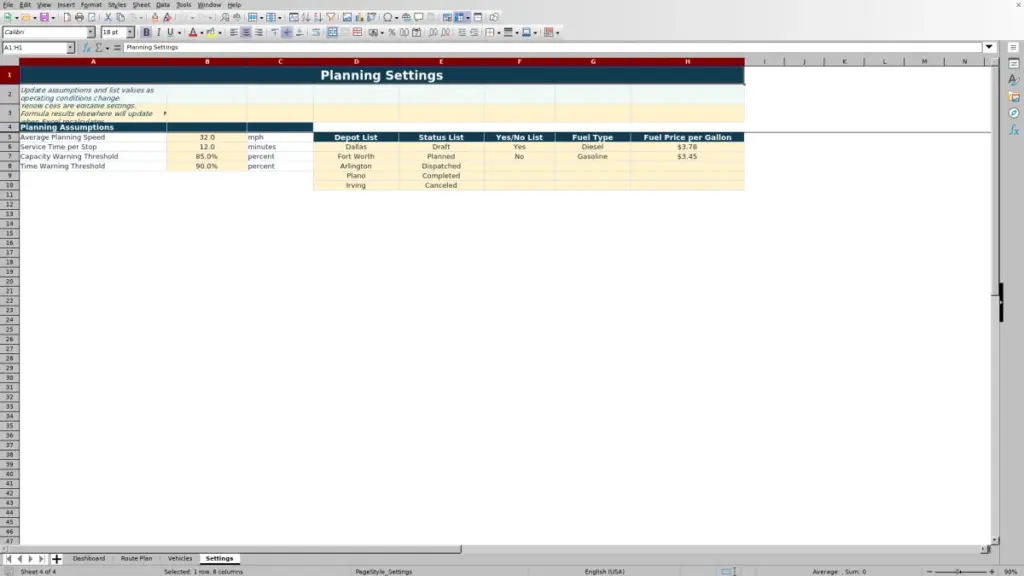Click the Cut scissors icon

click(108, 17)
